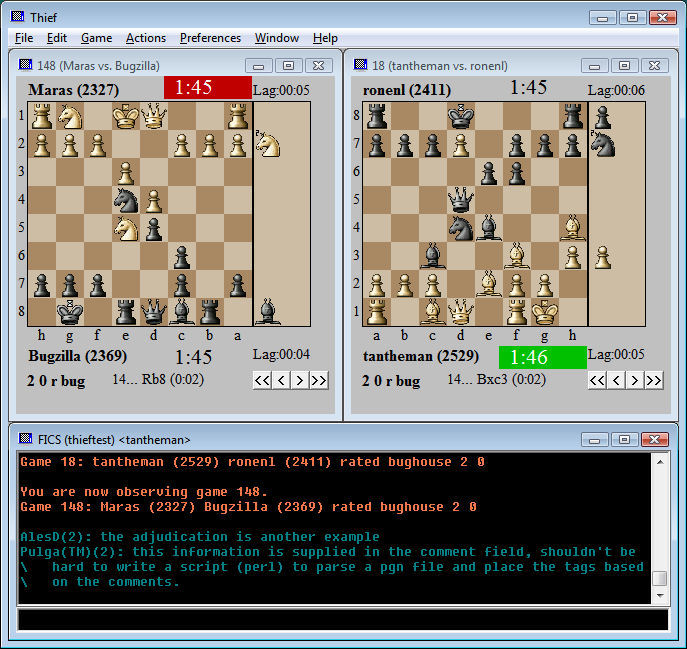The height and width of the screenshot is (649, 687).
Task: Jump to first move in Maras vs. Bugzilla game
Action: 262,380
